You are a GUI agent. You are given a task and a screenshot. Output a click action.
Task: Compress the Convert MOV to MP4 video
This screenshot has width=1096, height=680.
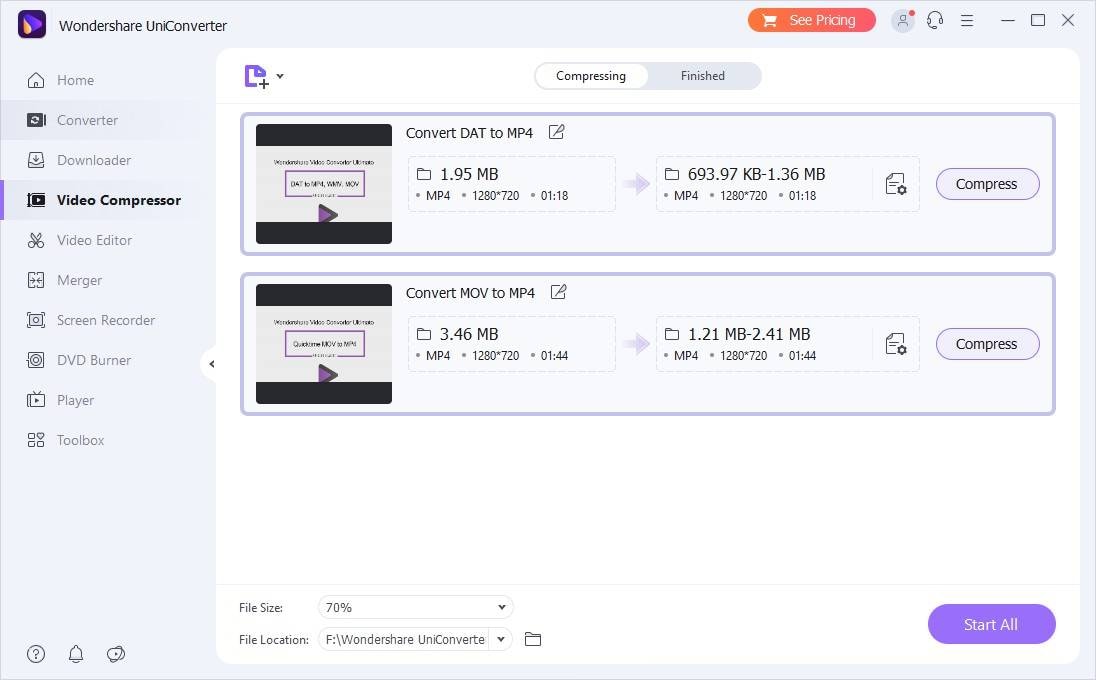pyautogui.click(x=987, y=344)
